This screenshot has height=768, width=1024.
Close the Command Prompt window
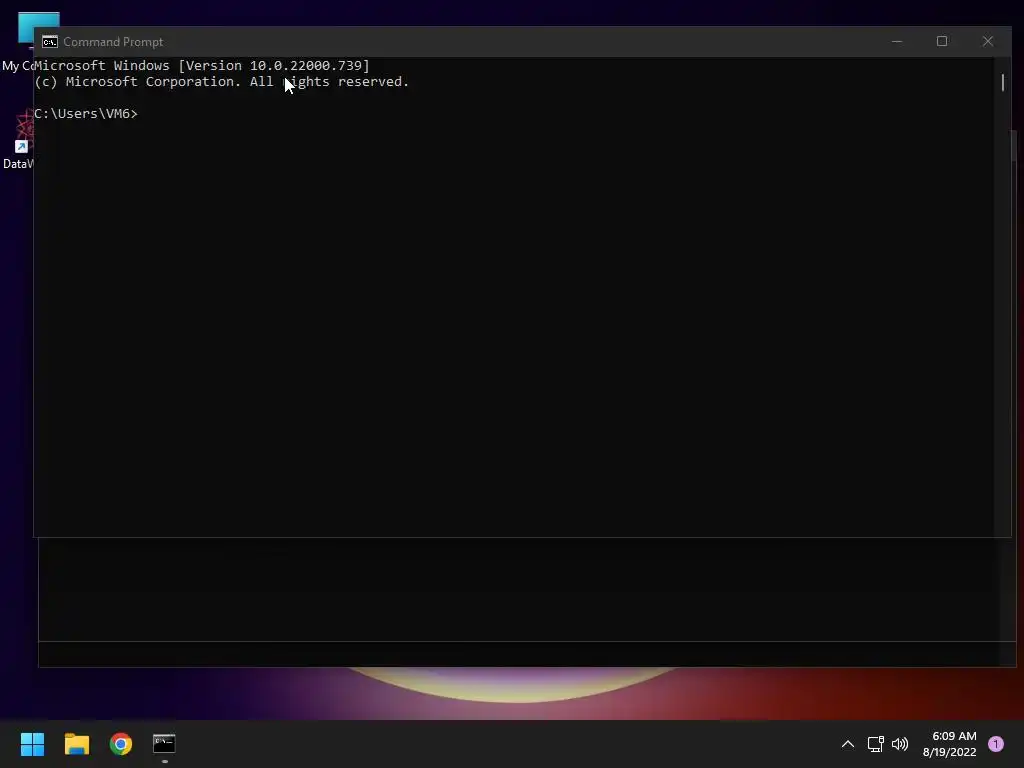pos(988,41)
